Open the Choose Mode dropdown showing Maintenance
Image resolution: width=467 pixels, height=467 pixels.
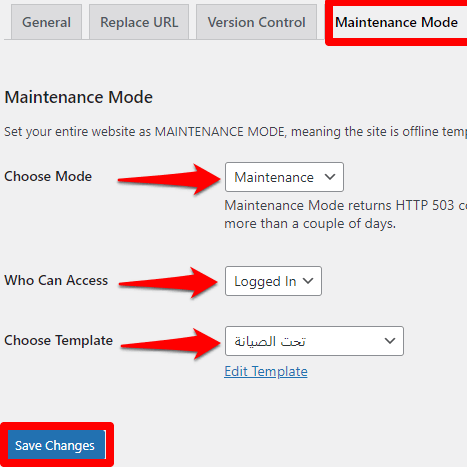click(x=284, y=177)
